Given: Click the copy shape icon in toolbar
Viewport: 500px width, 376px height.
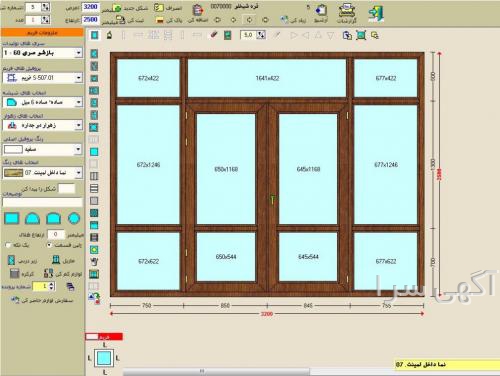Looking at the screenshot, I should [x=347, y=35].
